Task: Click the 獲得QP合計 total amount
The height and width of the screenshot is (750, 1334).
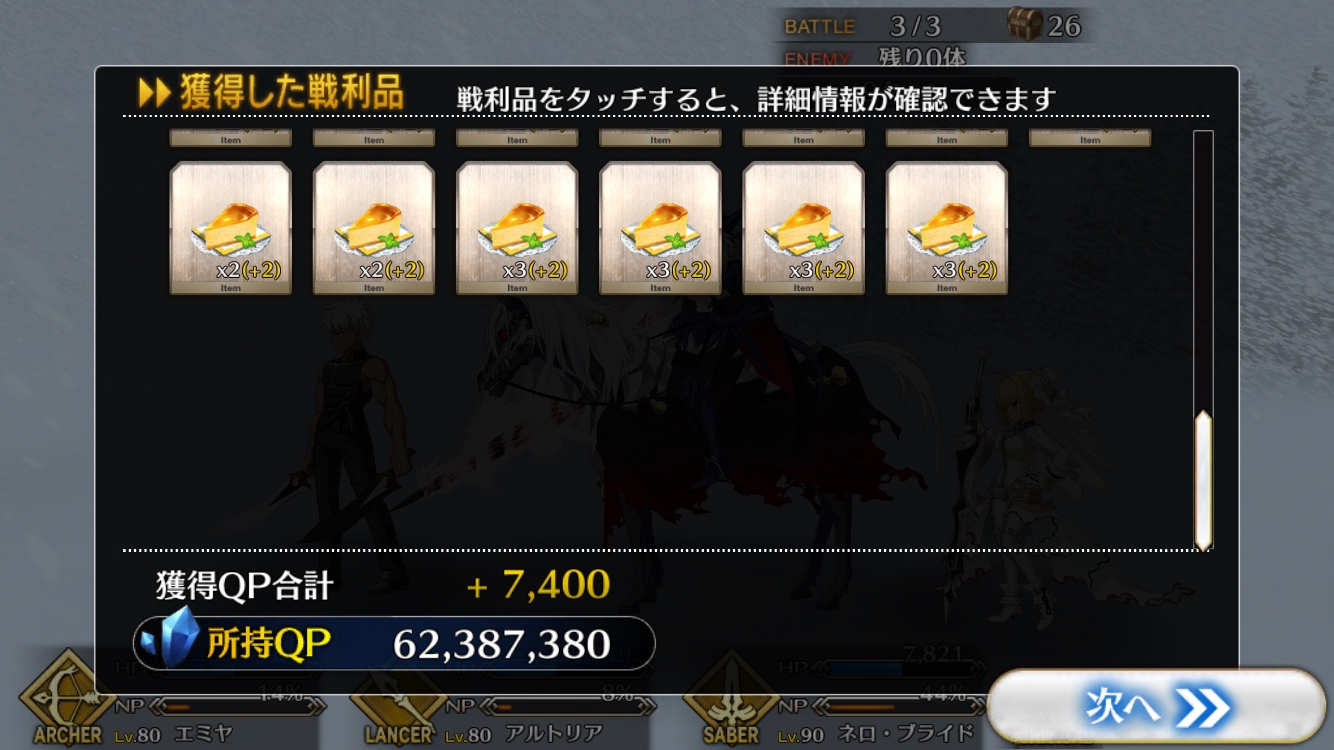Action: tap(538, 585)
